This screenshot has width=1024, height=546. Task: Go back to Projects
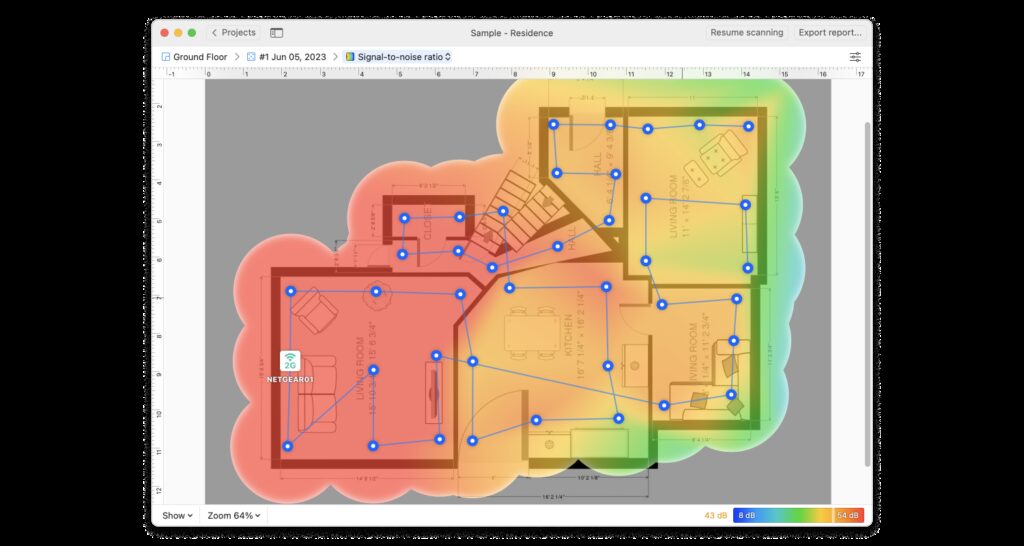point(233,33)
